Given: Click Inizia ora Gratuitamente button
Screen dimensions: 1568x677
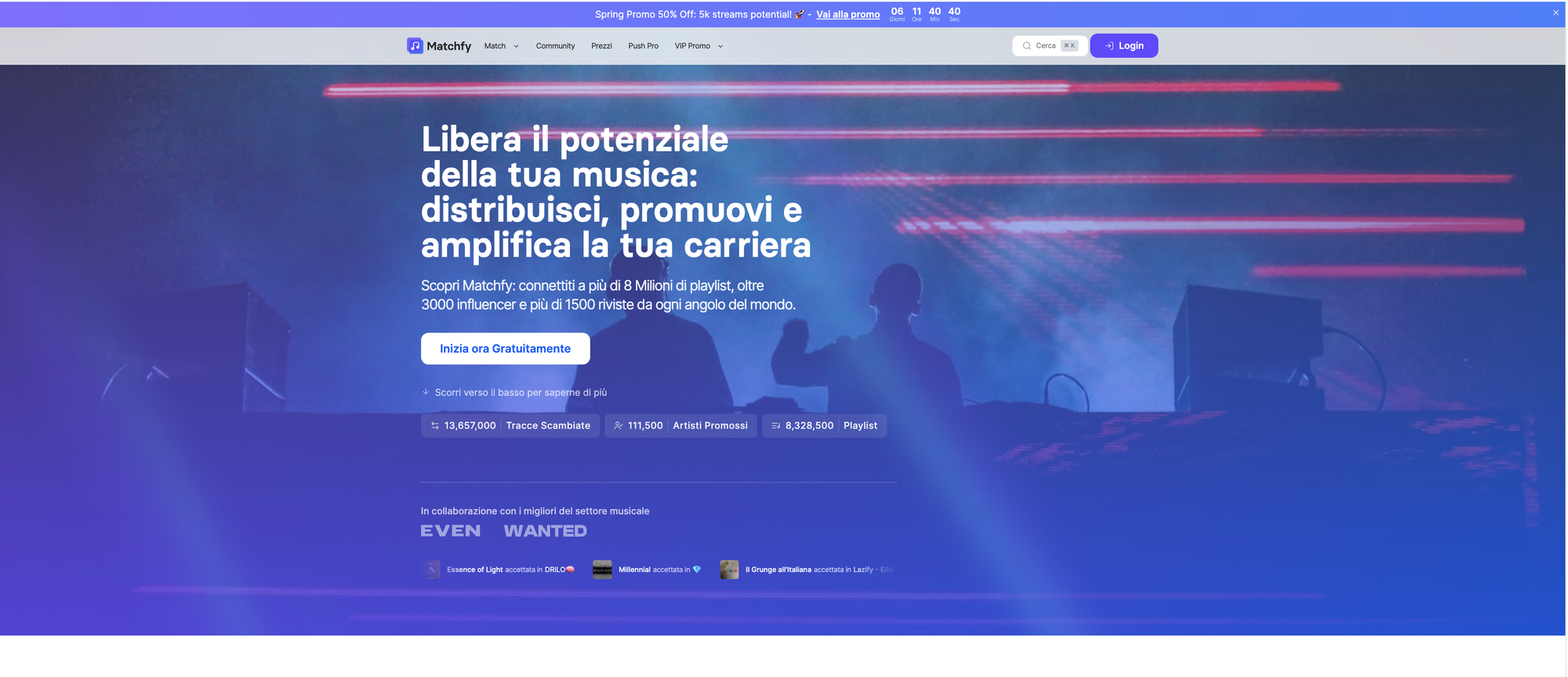Looking at the screenshot, I should [505, 348].
